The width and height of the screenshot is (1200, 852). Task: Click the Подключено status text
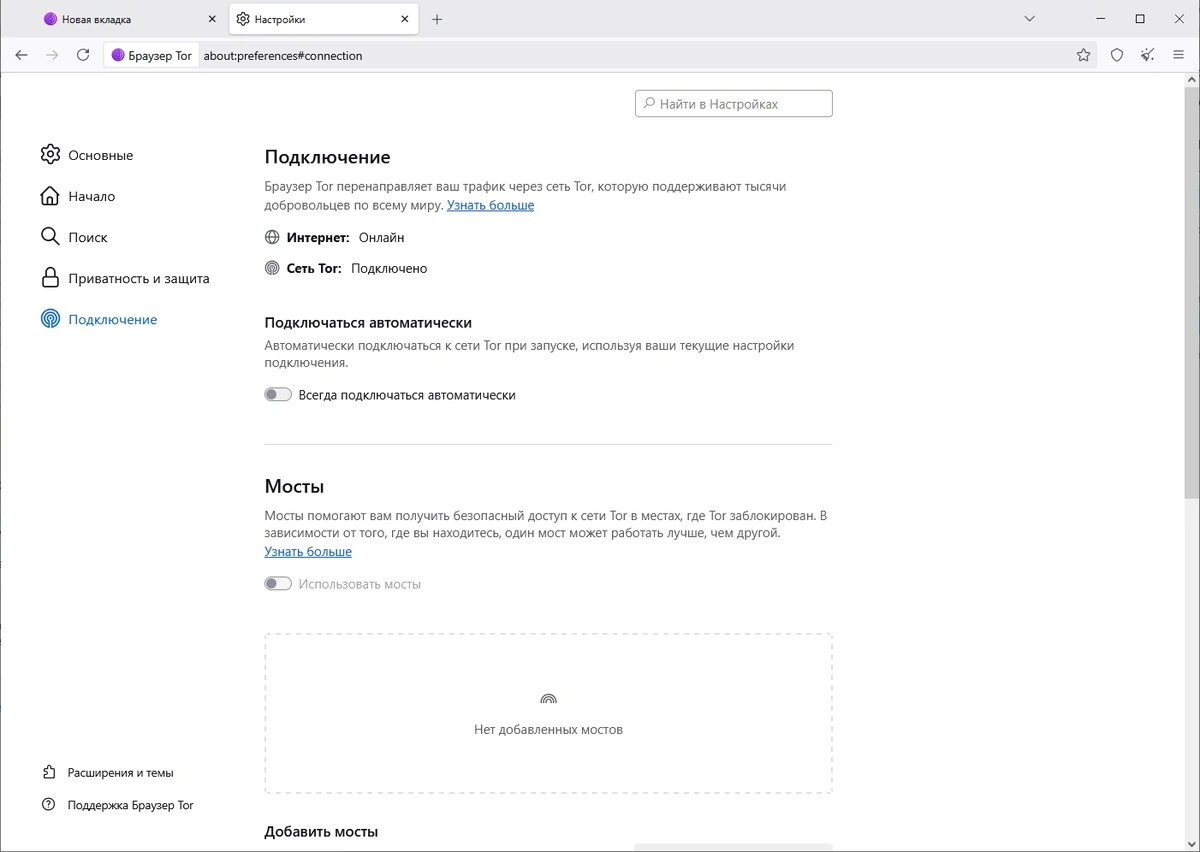coord(389,268)
